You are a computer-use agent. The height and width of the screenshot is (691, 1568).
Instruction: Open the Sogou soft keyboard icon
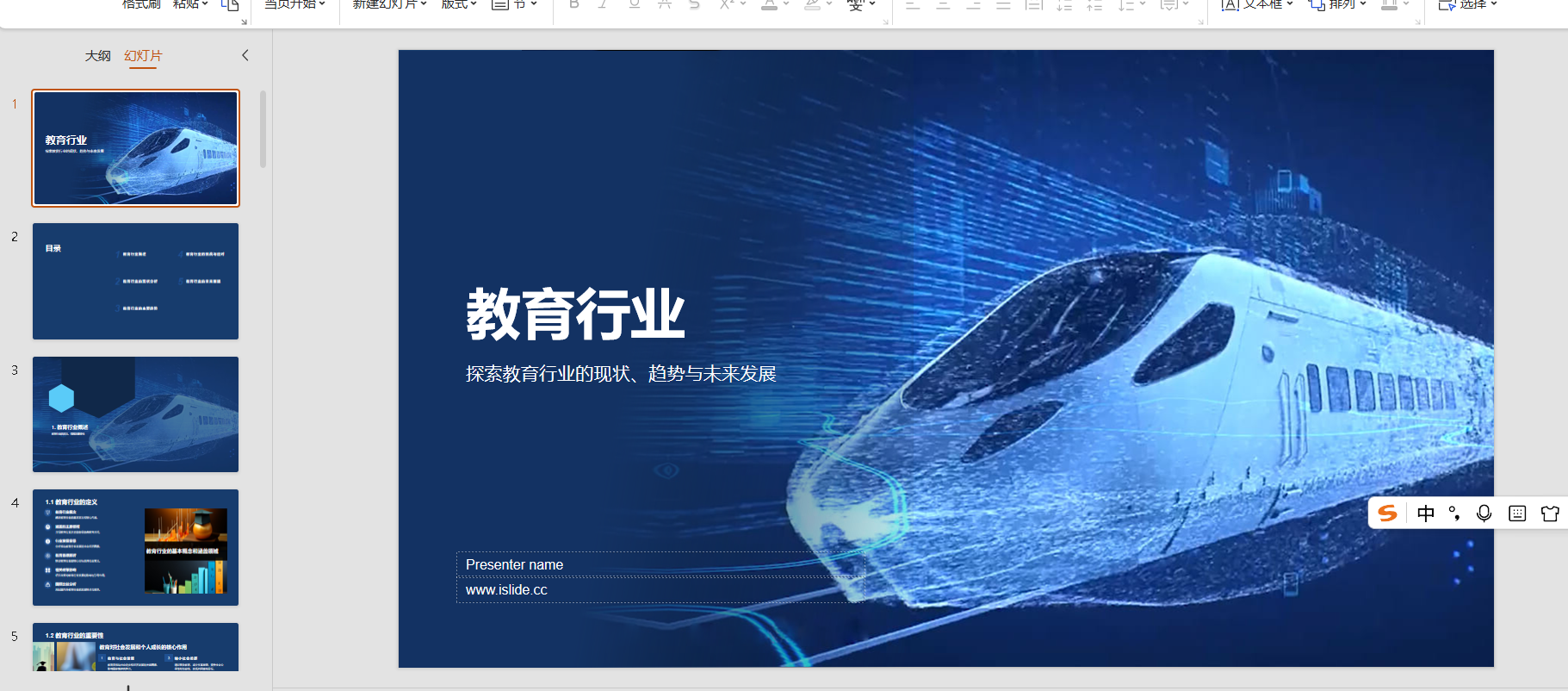(x=1517, y=514)
